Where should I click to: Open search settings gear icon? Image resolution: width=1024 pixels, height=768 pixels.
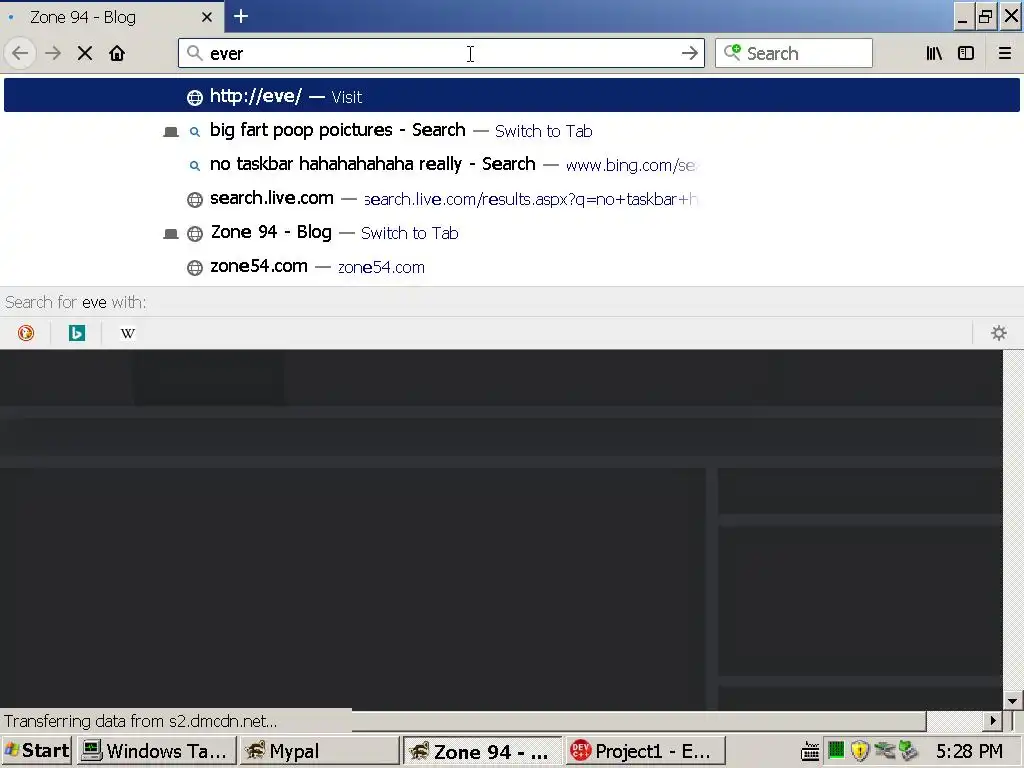point(999,333)
